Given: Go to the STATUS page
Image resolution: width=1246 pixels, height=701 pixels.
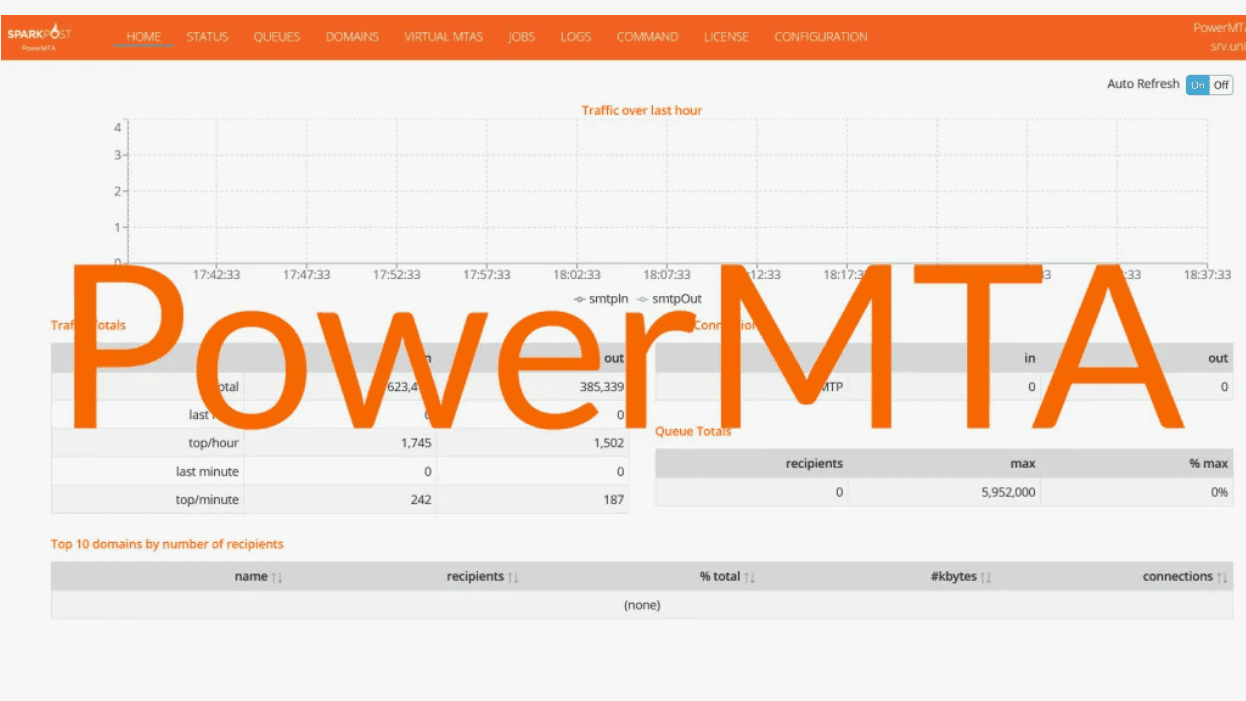Looking at the screenshot, I should 207,37.
